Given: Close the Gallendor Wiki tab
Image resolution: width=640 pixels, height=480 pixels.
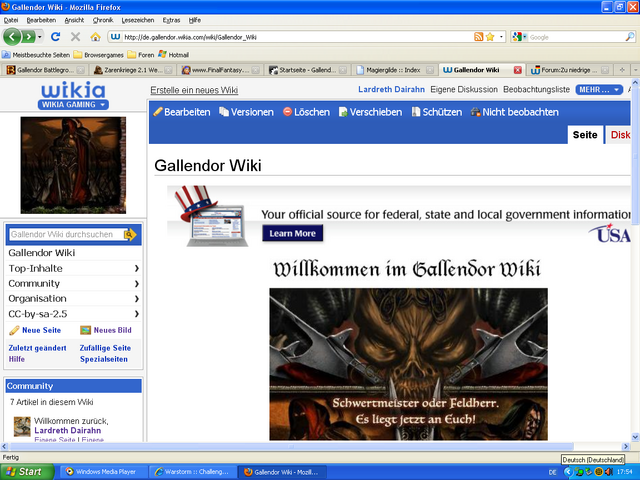Looking at the screenshot, I should pos(518,70).
